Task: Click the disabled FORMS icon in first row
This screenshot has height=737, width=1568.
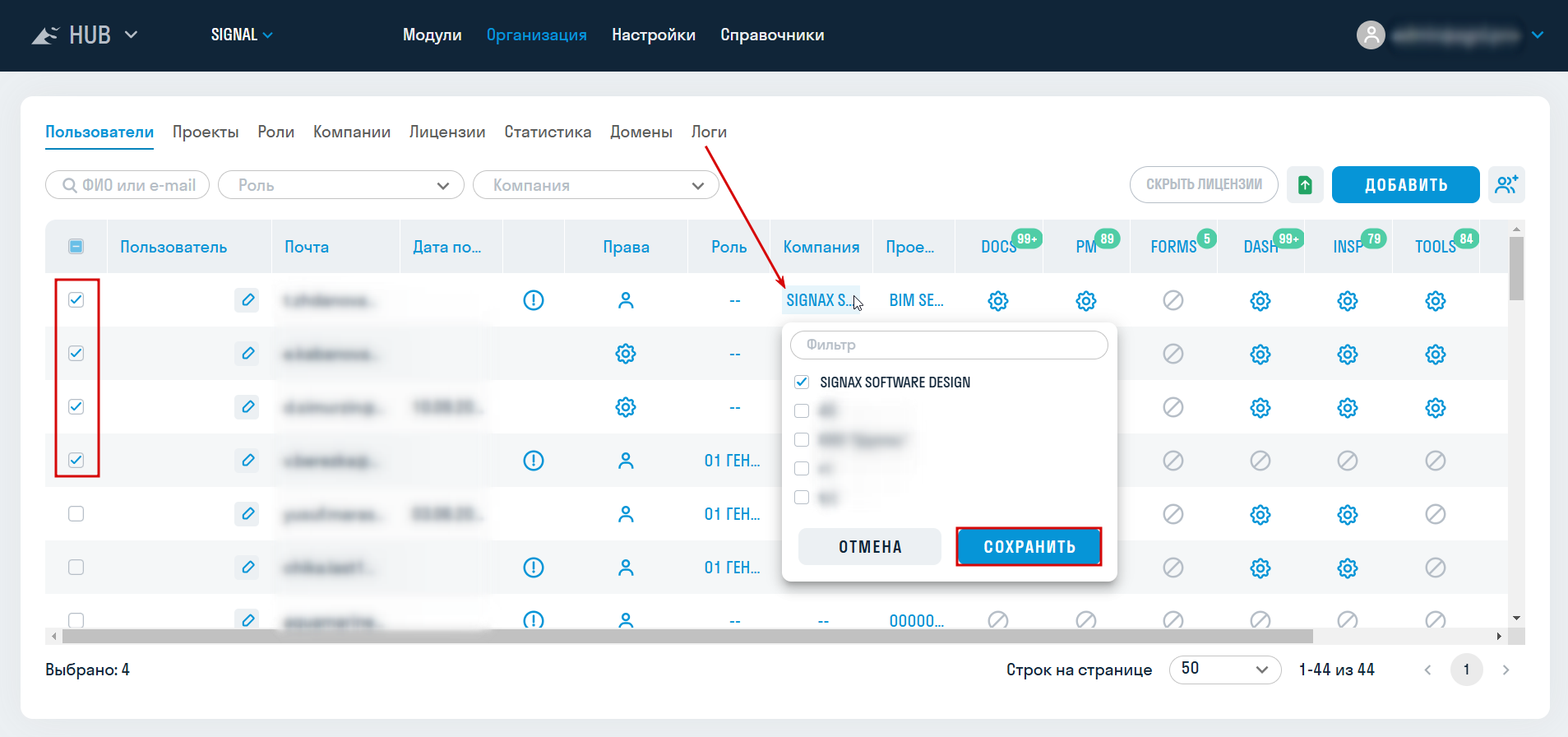Action: pos(1173,300)
